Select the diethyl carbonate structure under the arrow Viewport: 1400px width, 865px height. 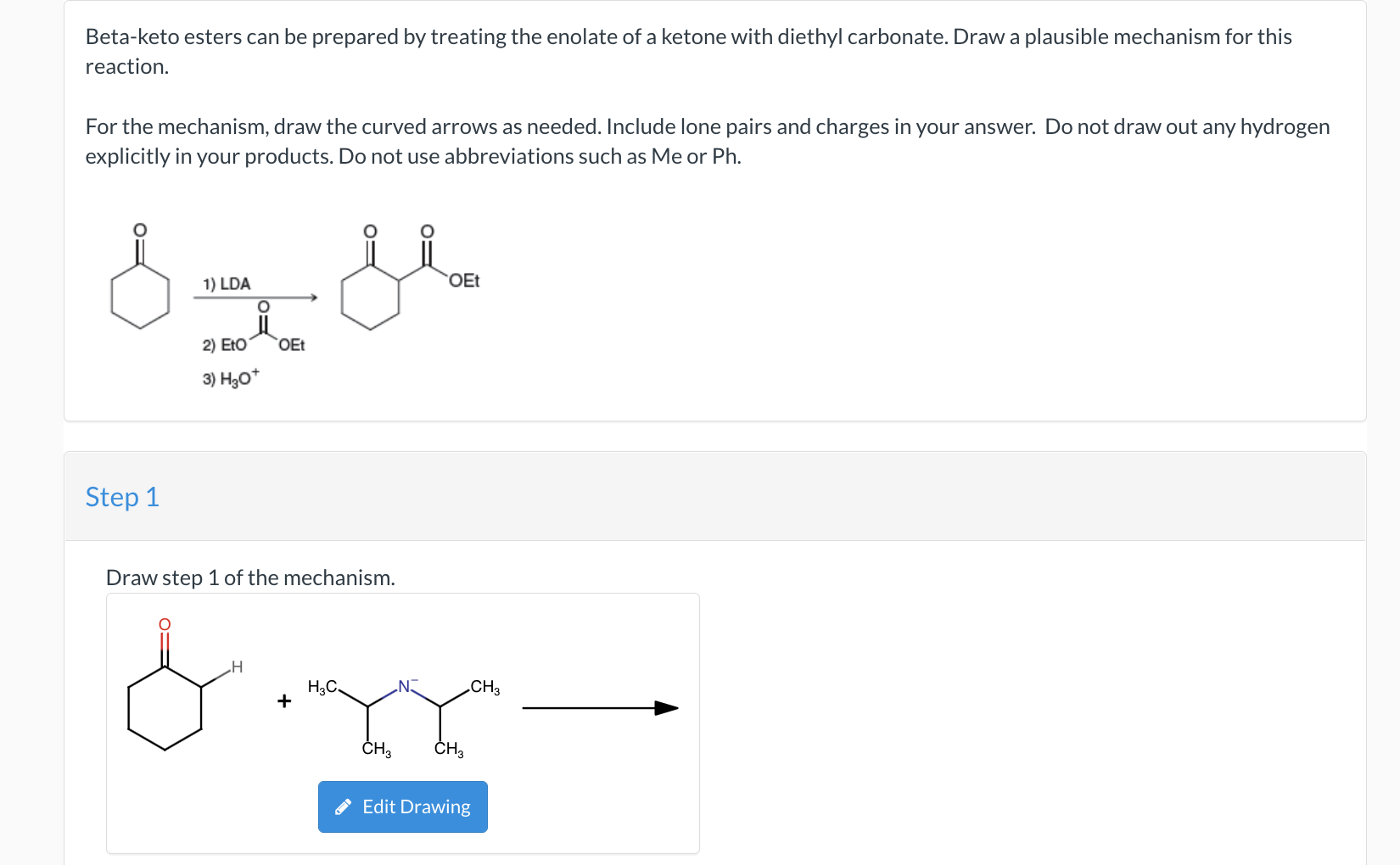[263, 326]
